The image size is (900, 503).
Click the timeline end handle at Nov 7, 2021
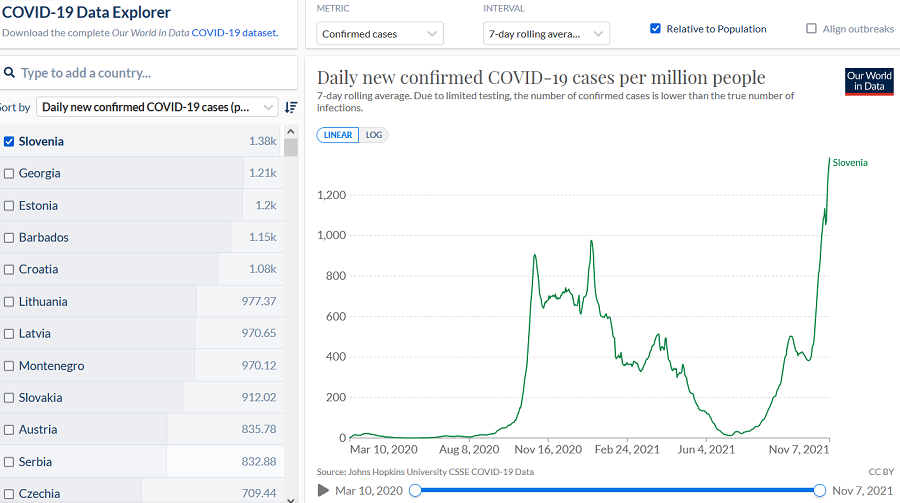pos(820,490)
